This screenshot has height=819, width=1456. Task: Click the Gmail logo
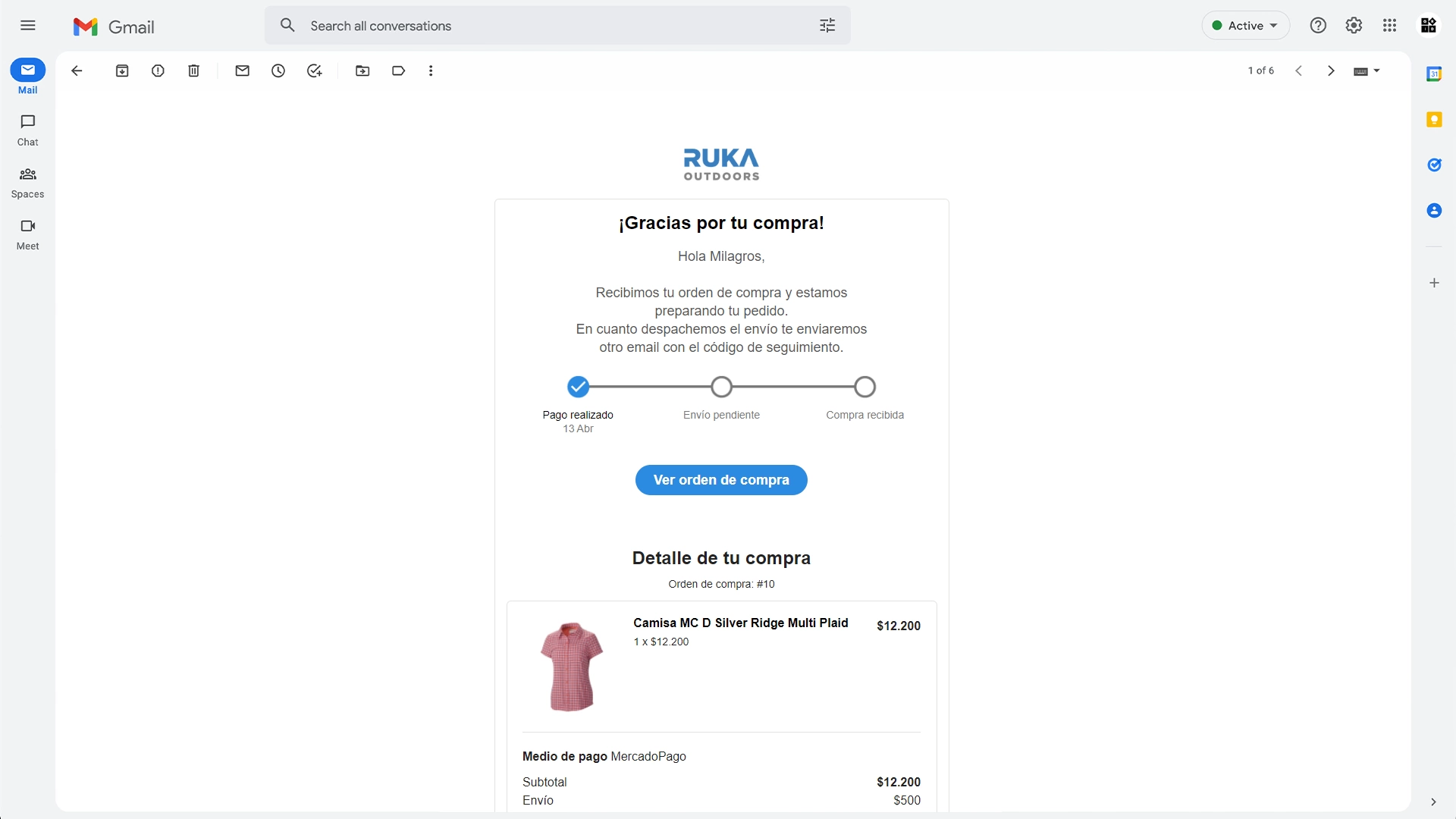tap(114, 27)
